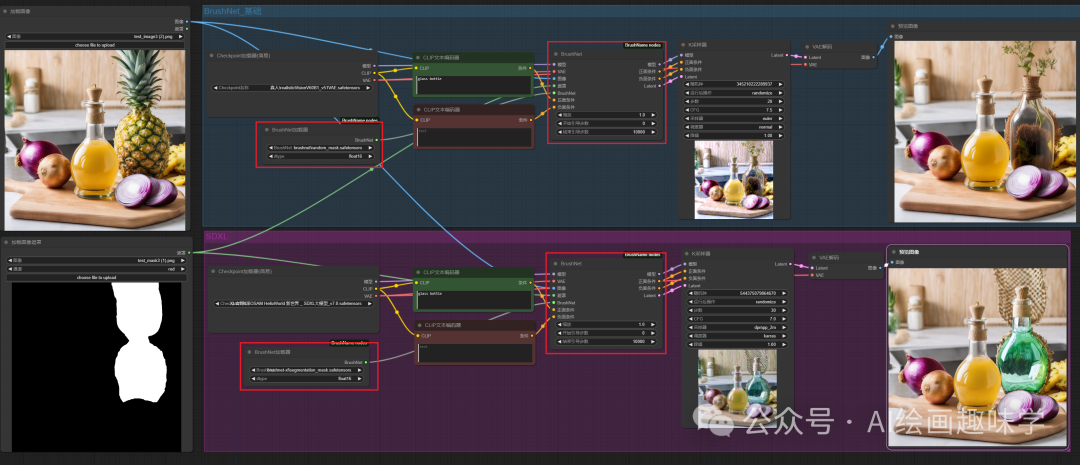Click the seed field 544375079864670
1080x465 pixels.
pos(737,293)
